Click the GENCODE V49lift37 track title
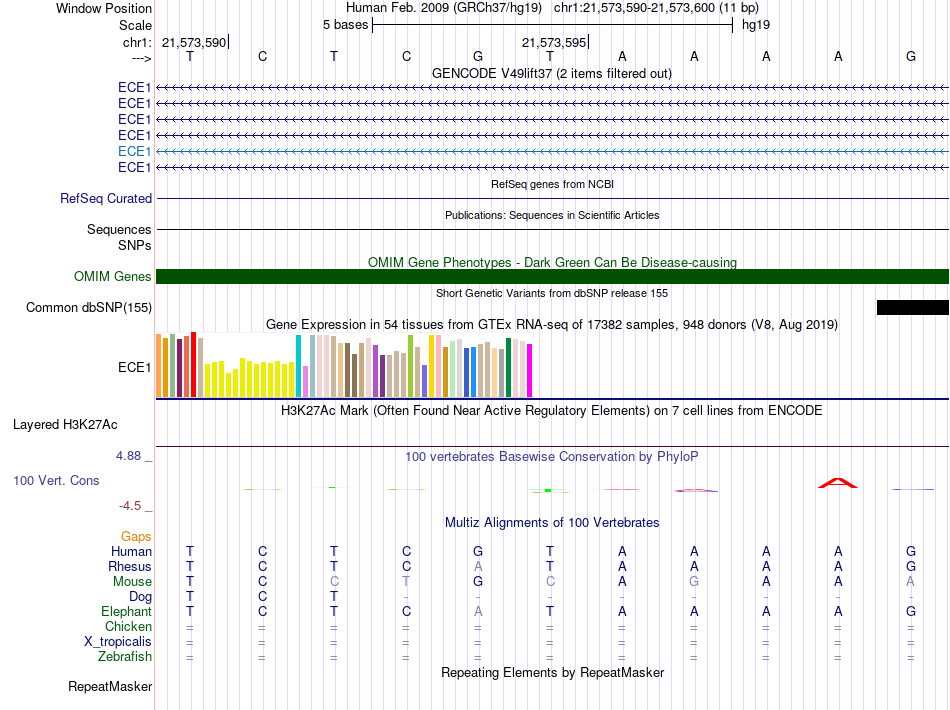950x710 pixels. click(x=552, y=73)
